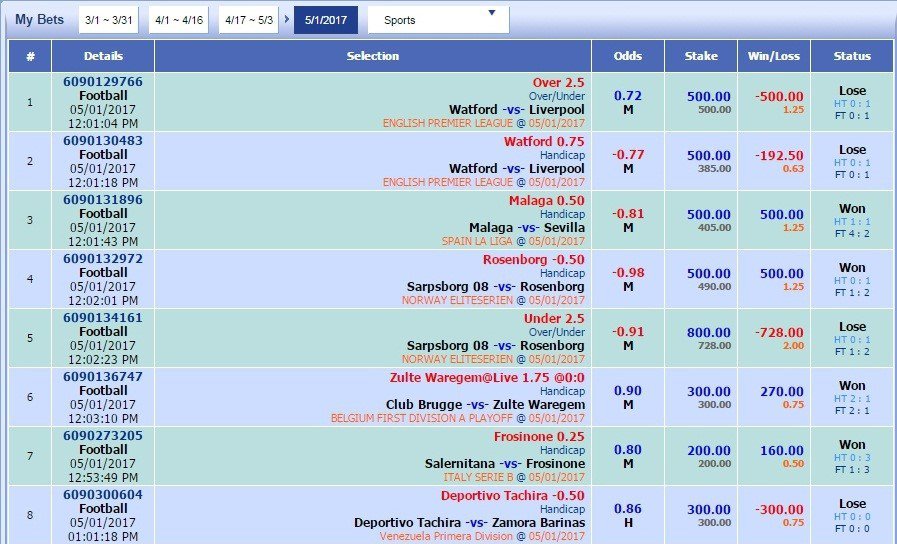Viewport: 897px width, 544px height.
Task: Click the Stake column header
Action: tap(701, 56)
